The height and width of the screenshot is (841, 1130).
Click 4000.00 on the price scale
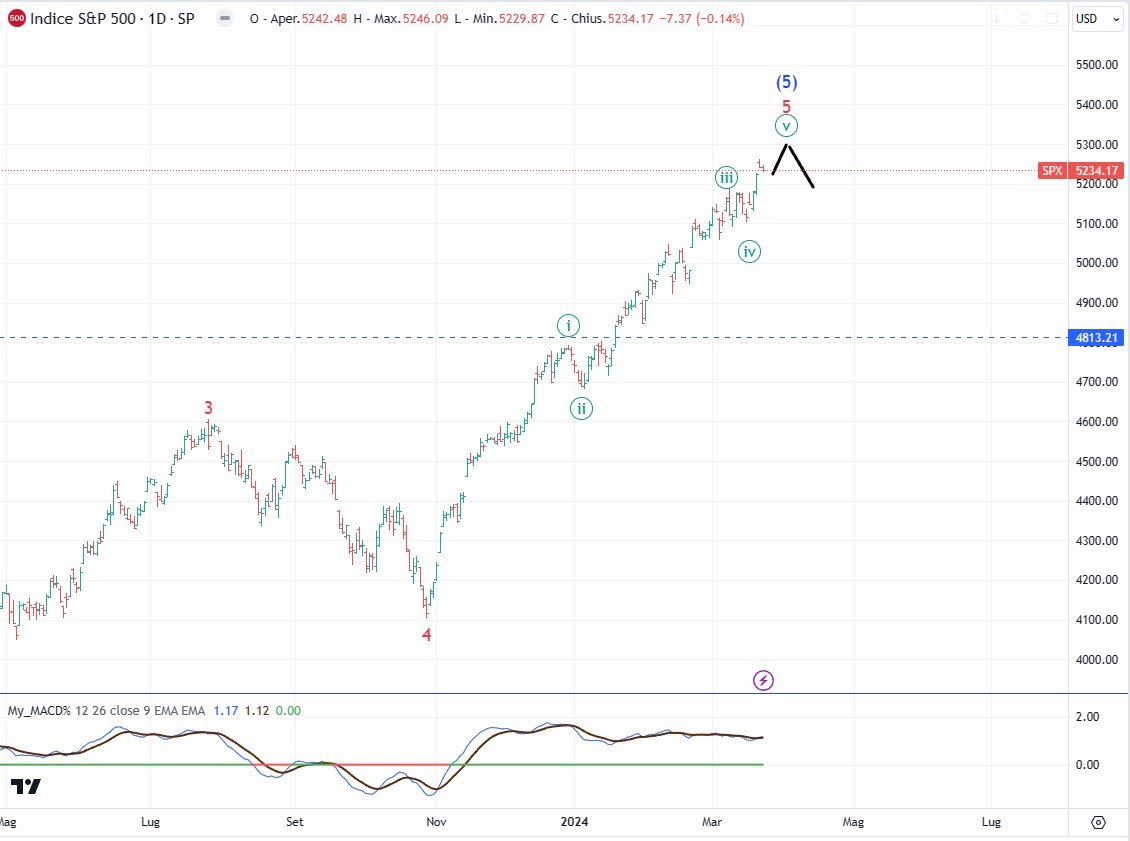point(1097,659)
